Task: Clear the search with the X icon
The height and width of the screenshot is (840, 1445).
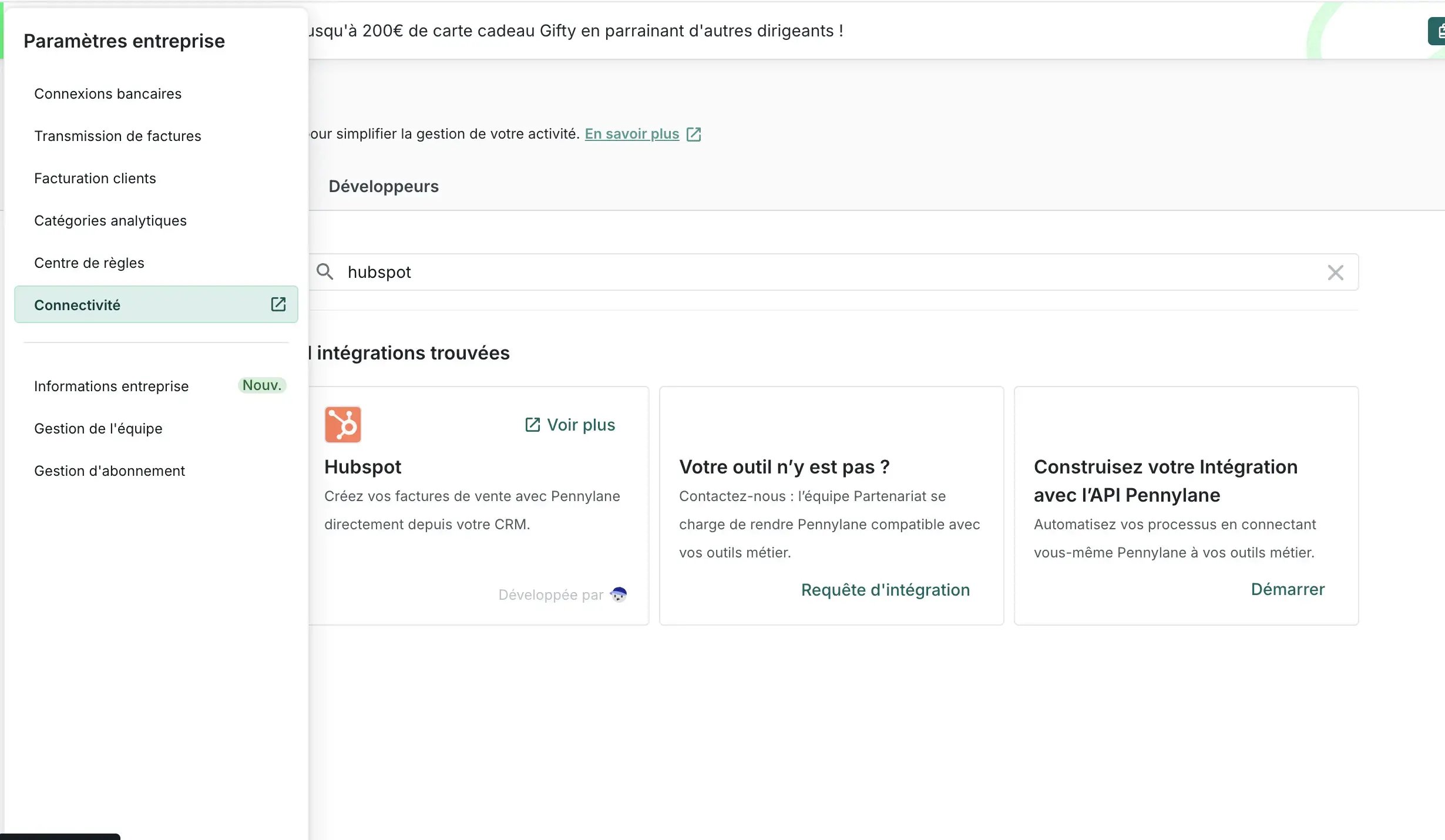Action: (x=1335, y=272)
